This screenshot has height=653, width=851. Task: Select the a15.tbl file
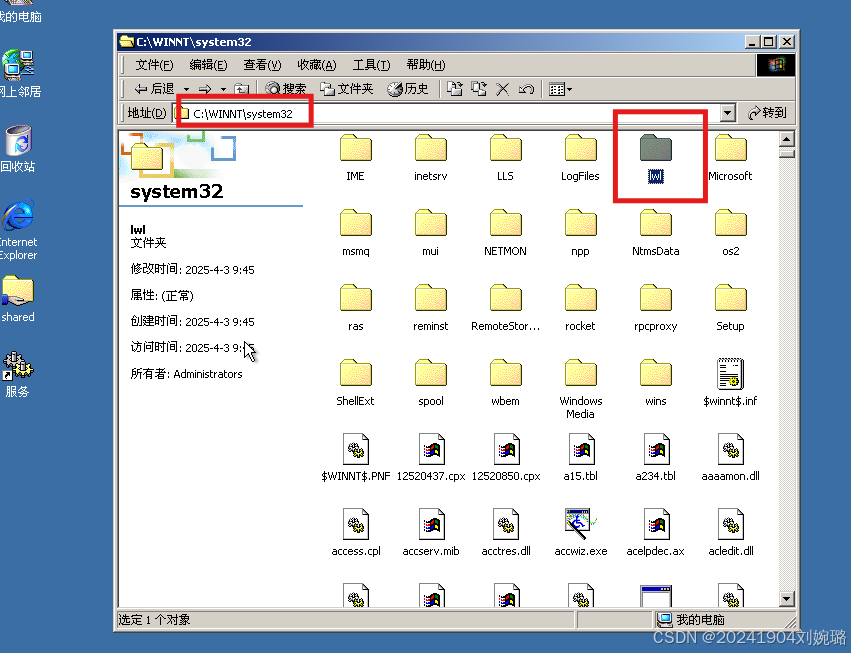coord(580,457)
